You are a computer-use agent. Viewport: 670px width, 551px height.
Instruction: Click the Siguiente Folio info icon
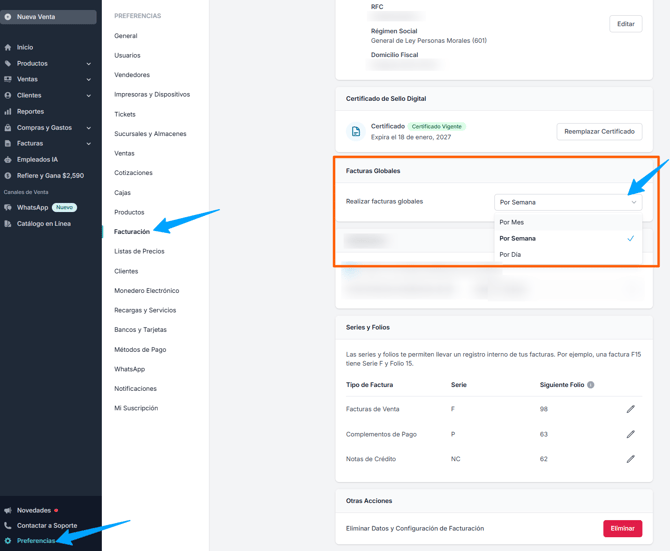591,385
